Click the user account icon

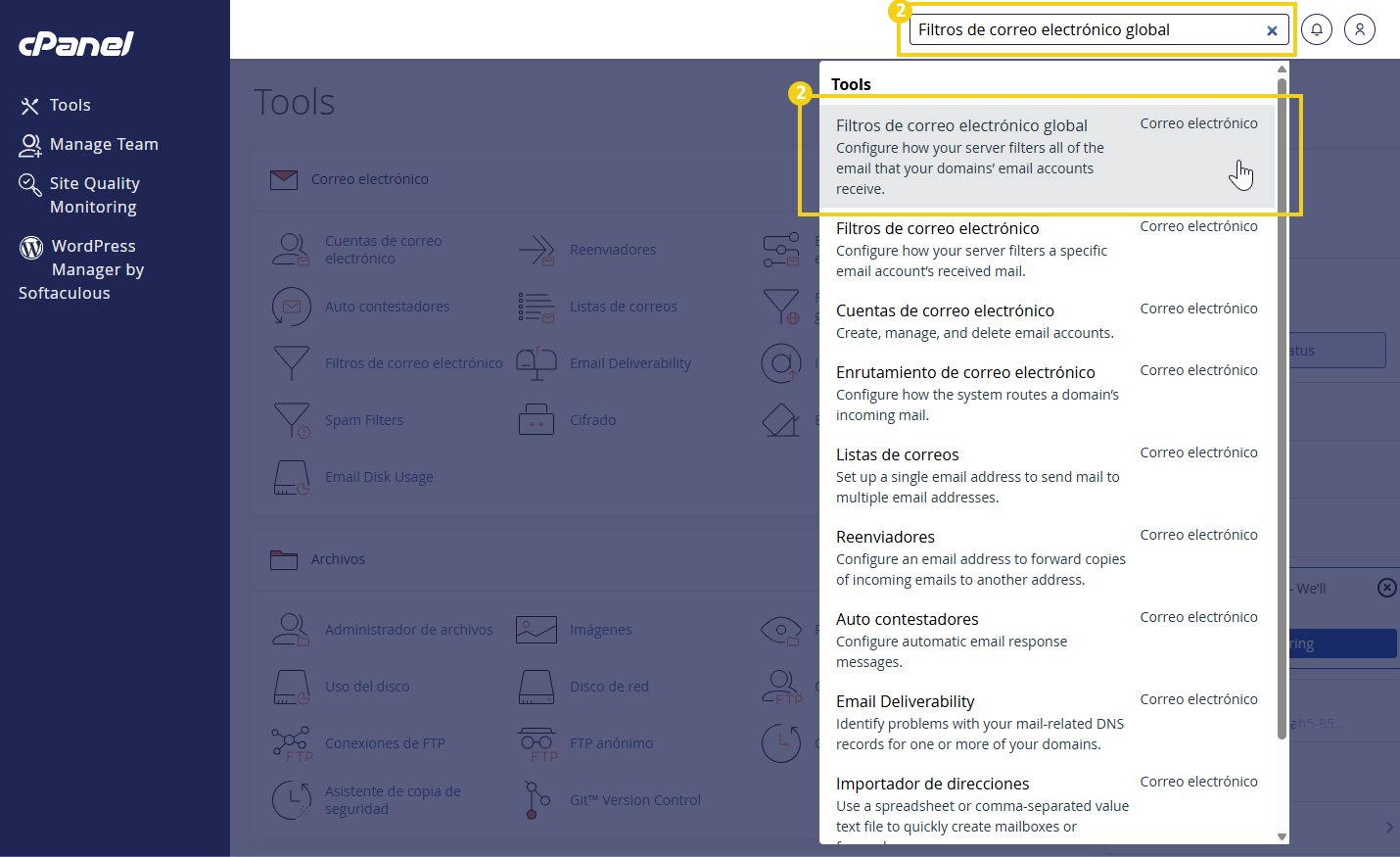(x=1360, y=29)
